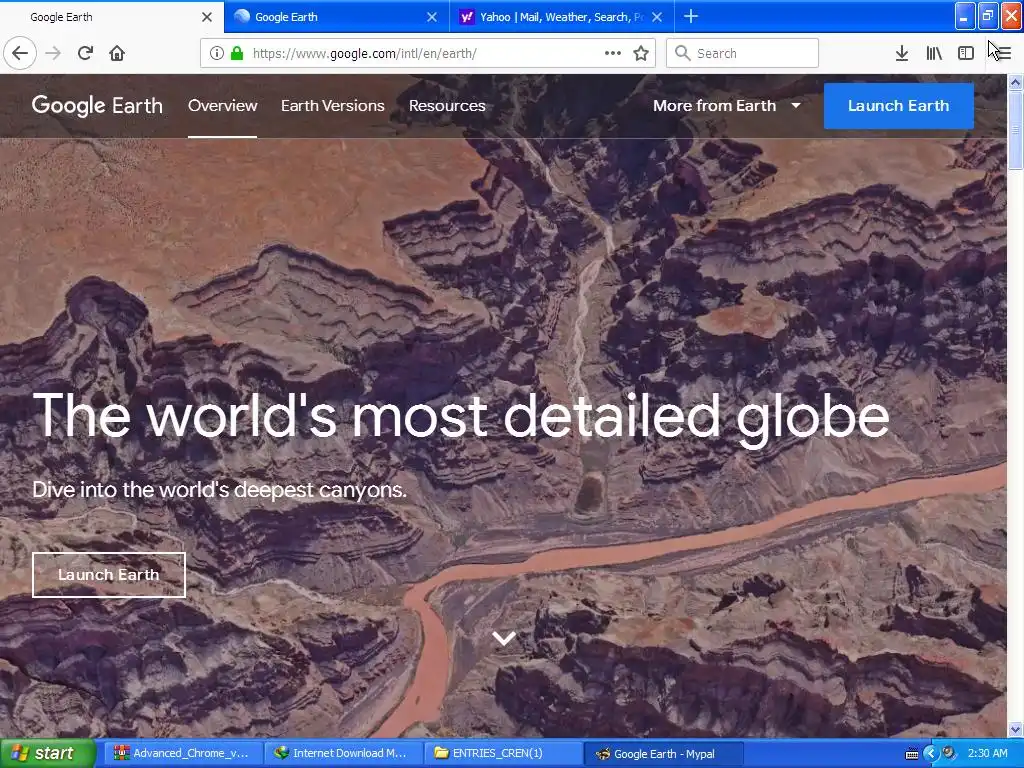This screenshot has height=768, width=1024.
Task: Open the browser hamburger menu
Action: point(1002,54)
